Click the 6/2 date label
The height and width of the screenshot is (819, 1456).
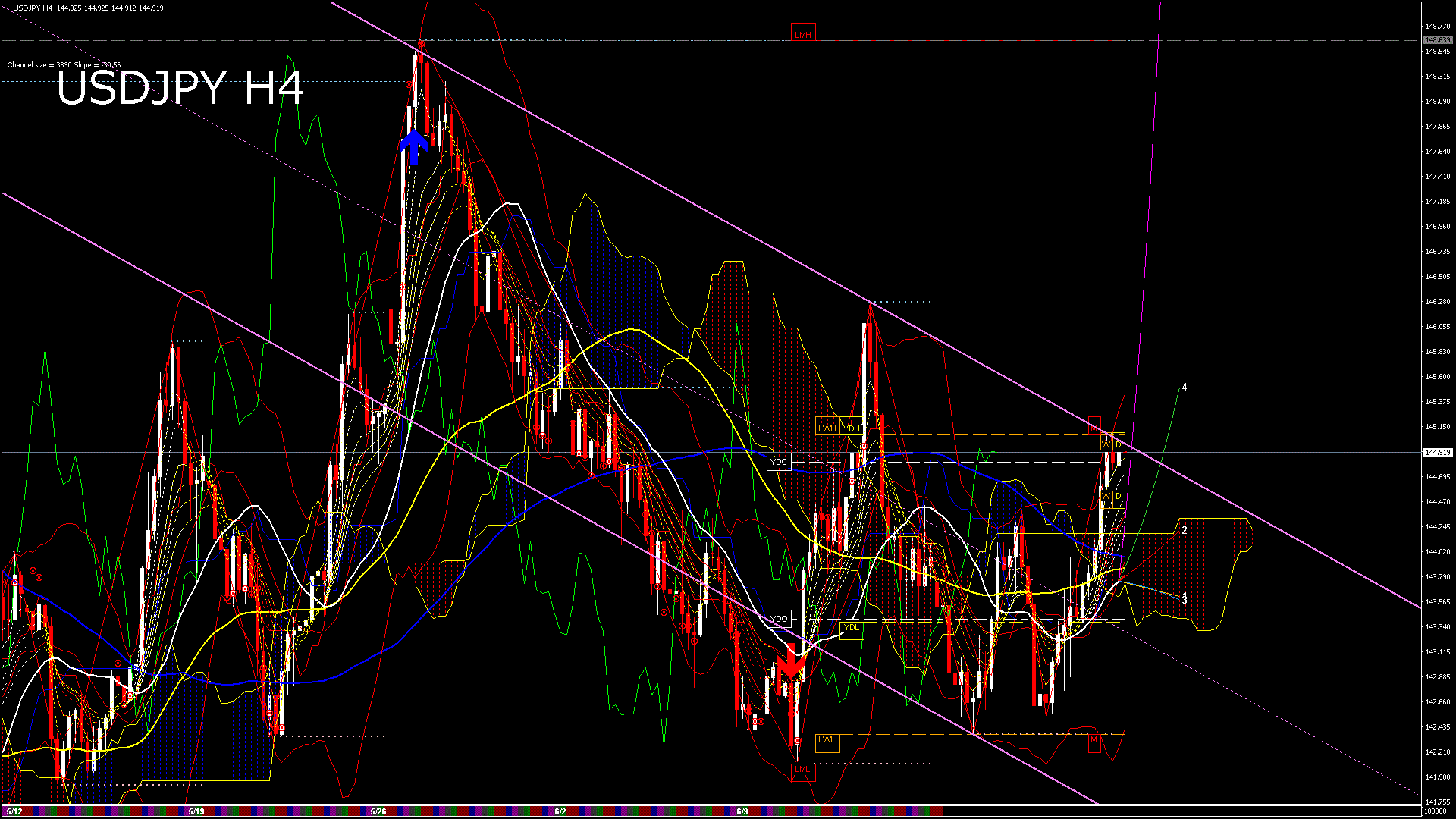(560, 811)
